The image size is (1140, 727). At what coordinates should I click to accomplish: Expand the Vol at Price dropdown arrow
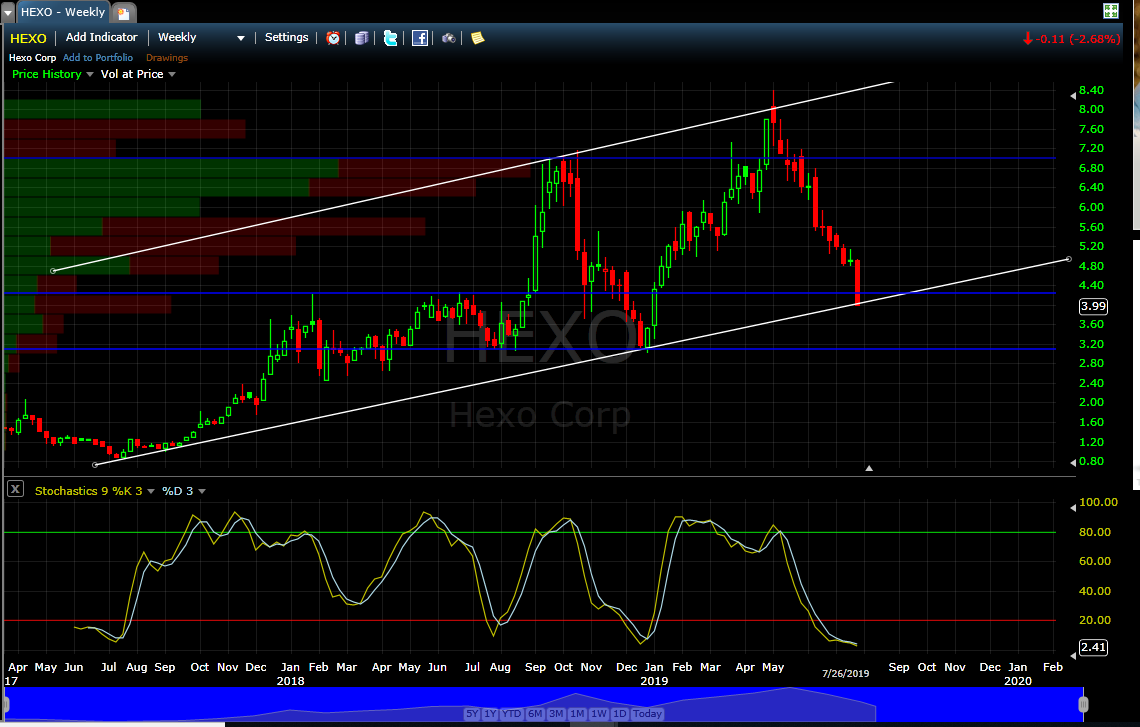172,74
